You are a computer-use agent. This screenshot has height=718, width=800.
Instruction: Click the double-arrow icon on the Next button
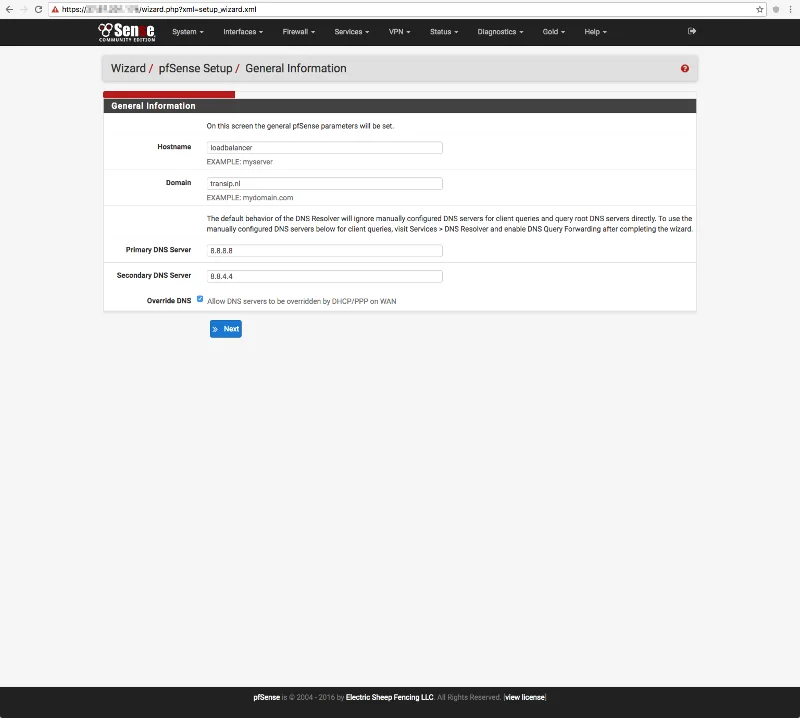217,329
